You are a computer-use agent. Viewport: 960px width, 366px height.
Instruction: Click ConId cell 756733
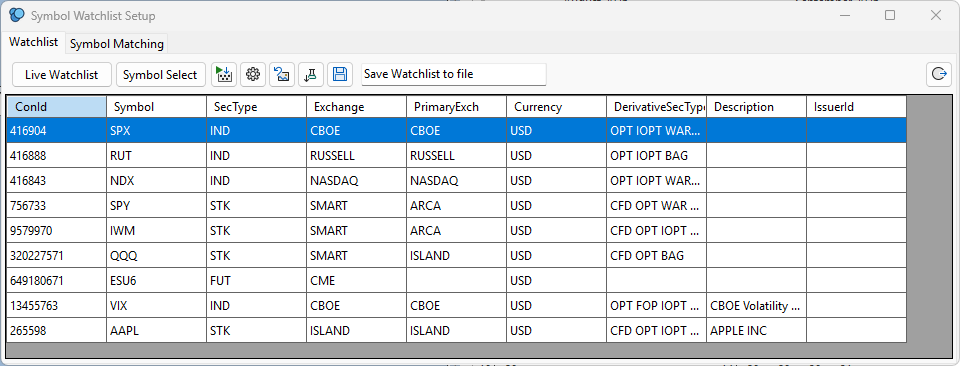point(56,206)
